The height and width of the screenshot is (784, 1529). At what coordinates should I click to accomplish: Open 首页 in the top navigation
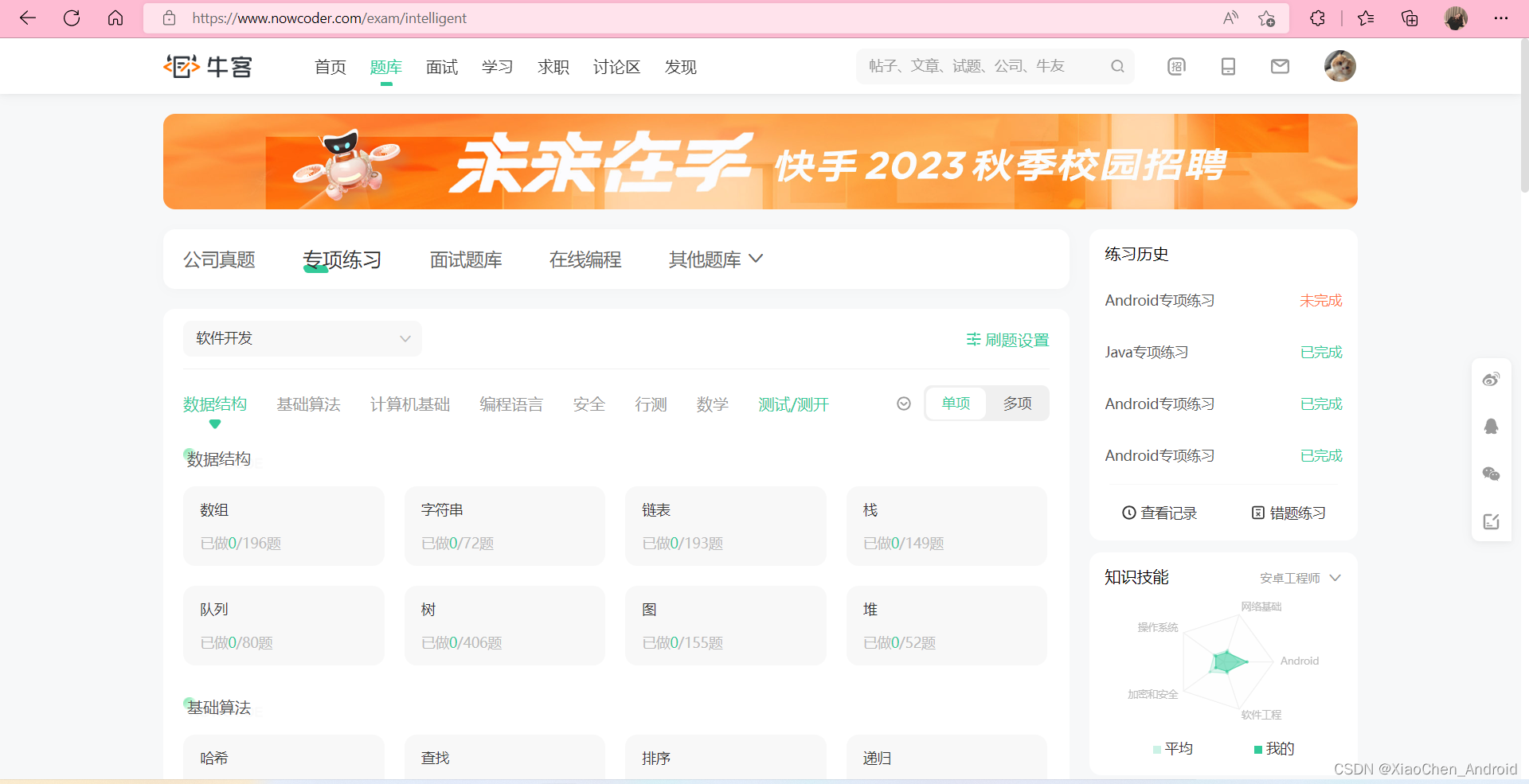(x=330, y=67)
